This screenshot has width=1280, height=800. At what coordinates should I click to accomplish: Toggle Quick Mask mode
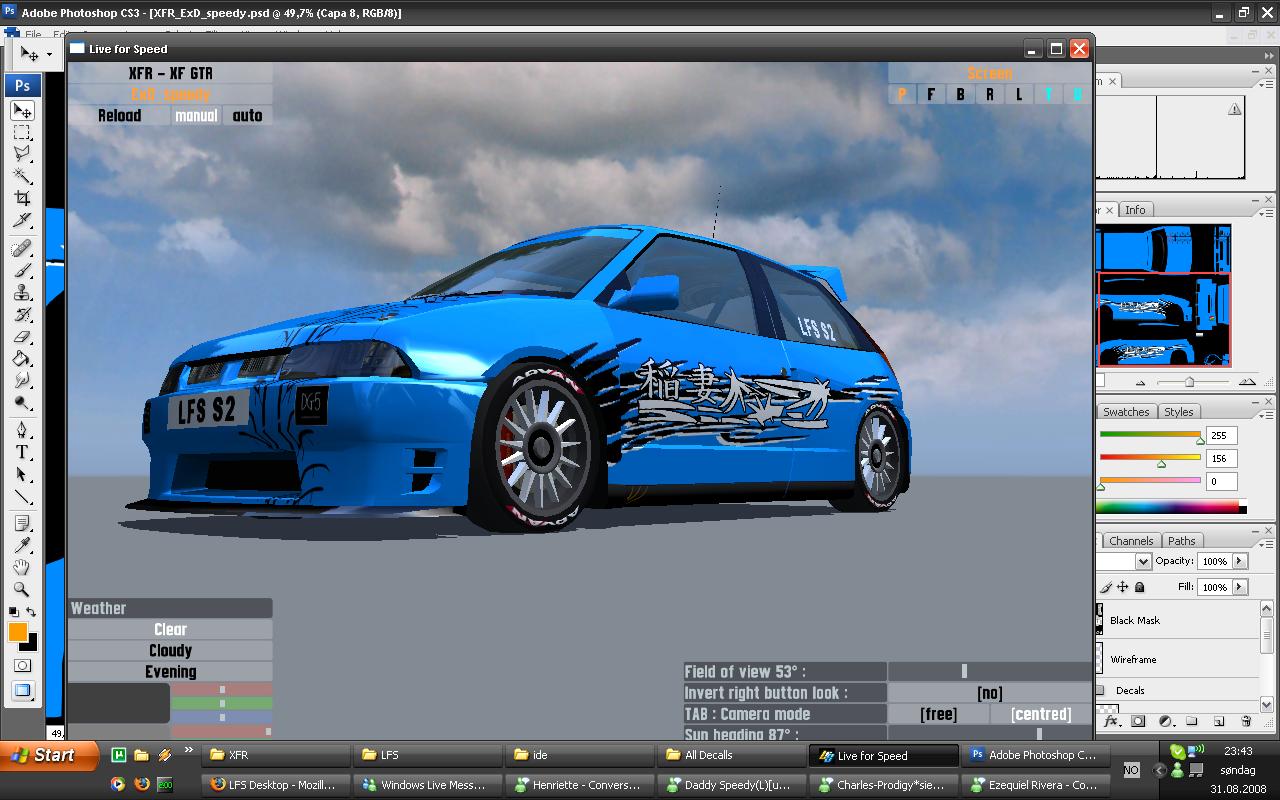pos(22,666)
